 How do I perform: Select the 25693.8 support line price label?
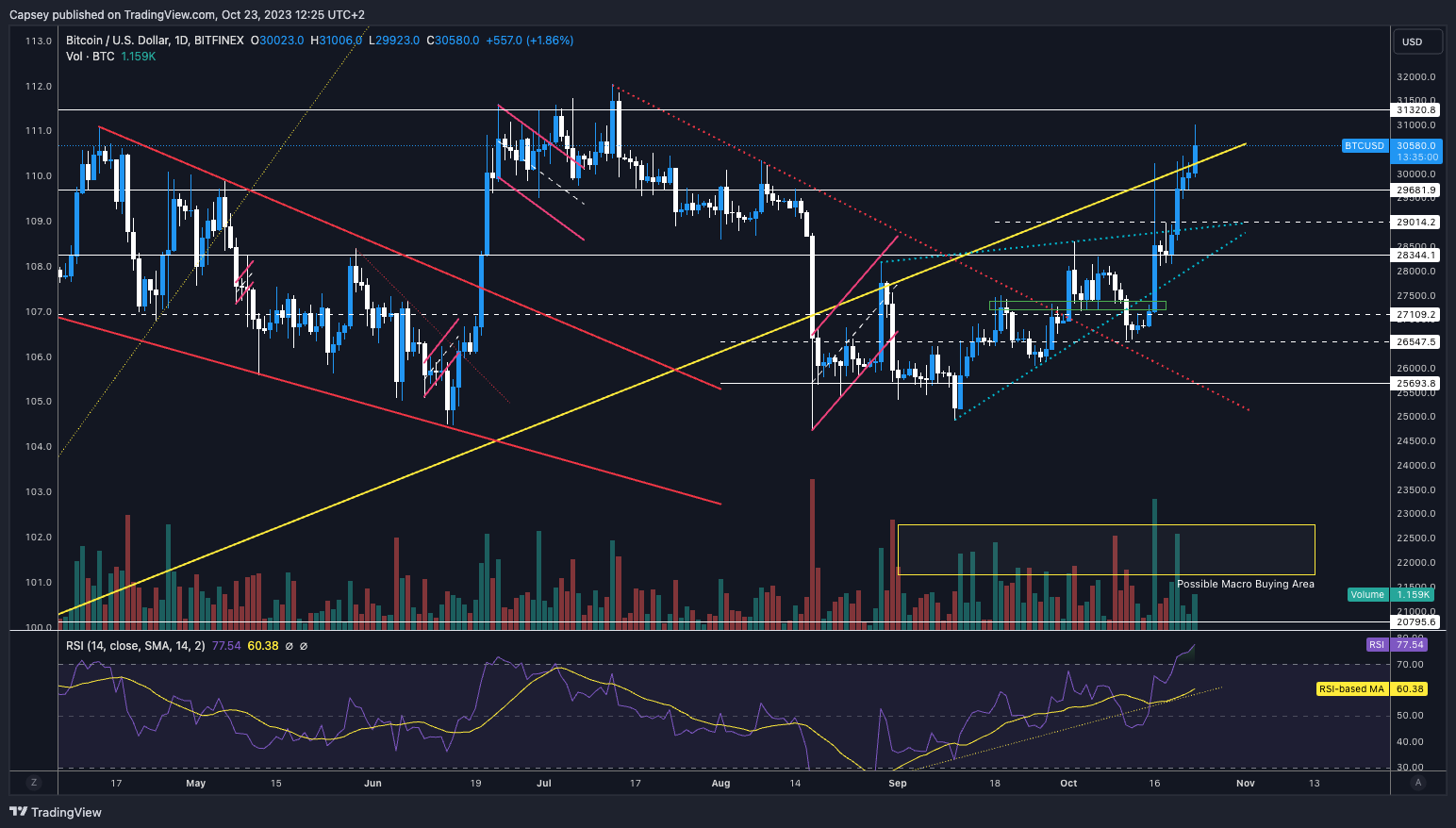click(1415, 384)
